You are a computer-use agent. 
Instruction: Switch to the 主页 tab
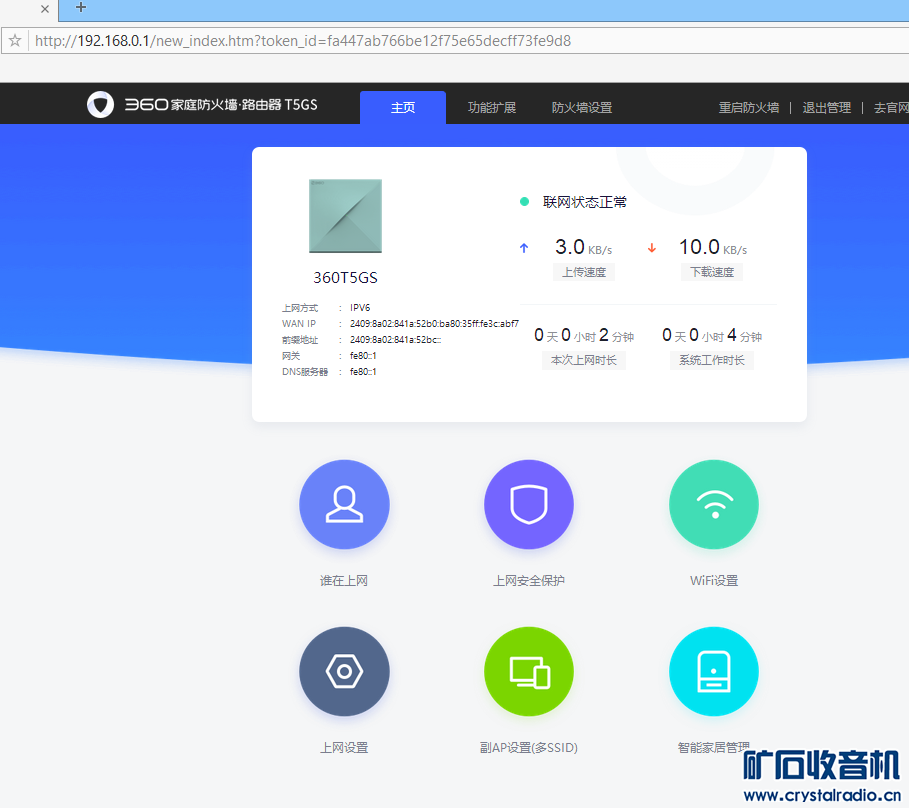403,107
